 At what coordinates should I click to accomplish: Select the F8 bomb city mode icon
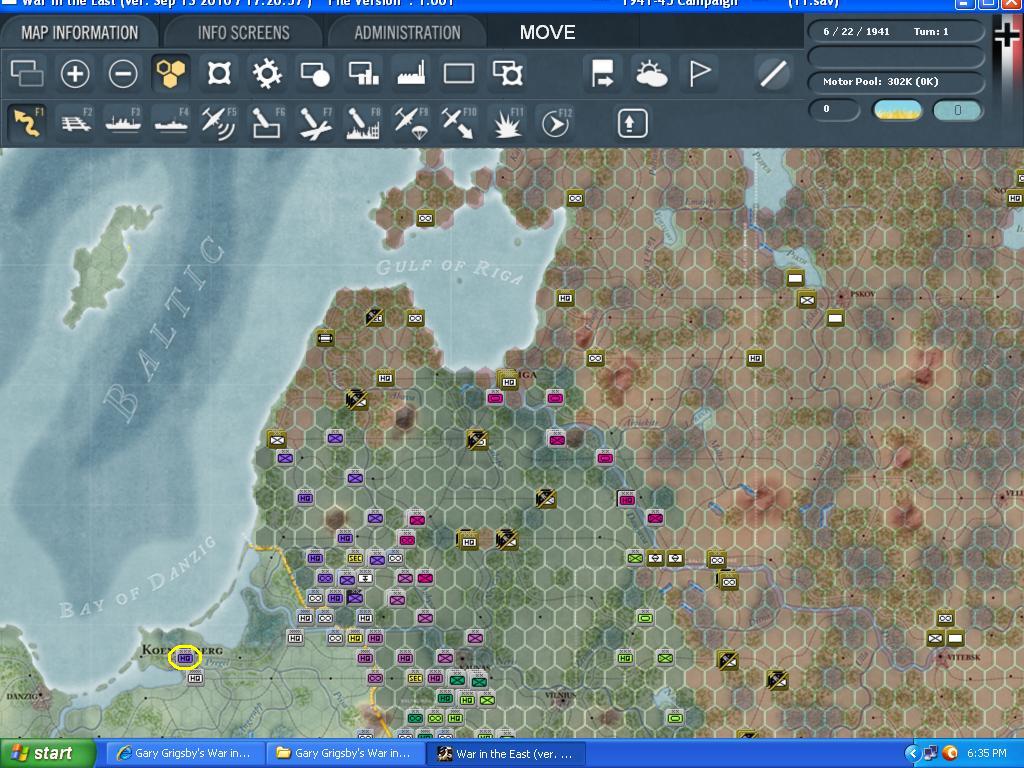point(363,122)
